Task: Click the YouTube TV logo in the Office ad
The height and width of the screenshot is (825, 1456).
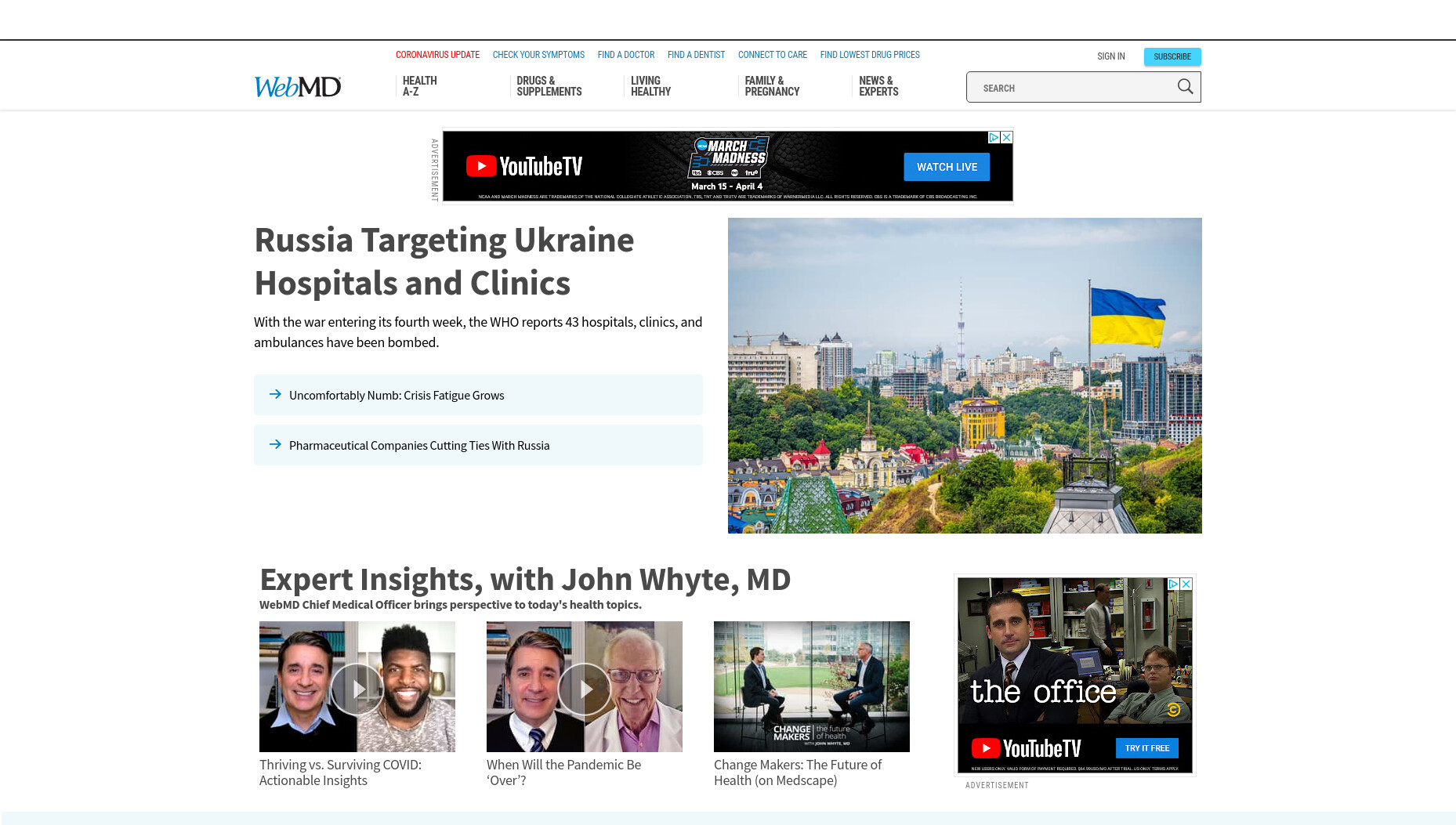Action: point(1026,748)
